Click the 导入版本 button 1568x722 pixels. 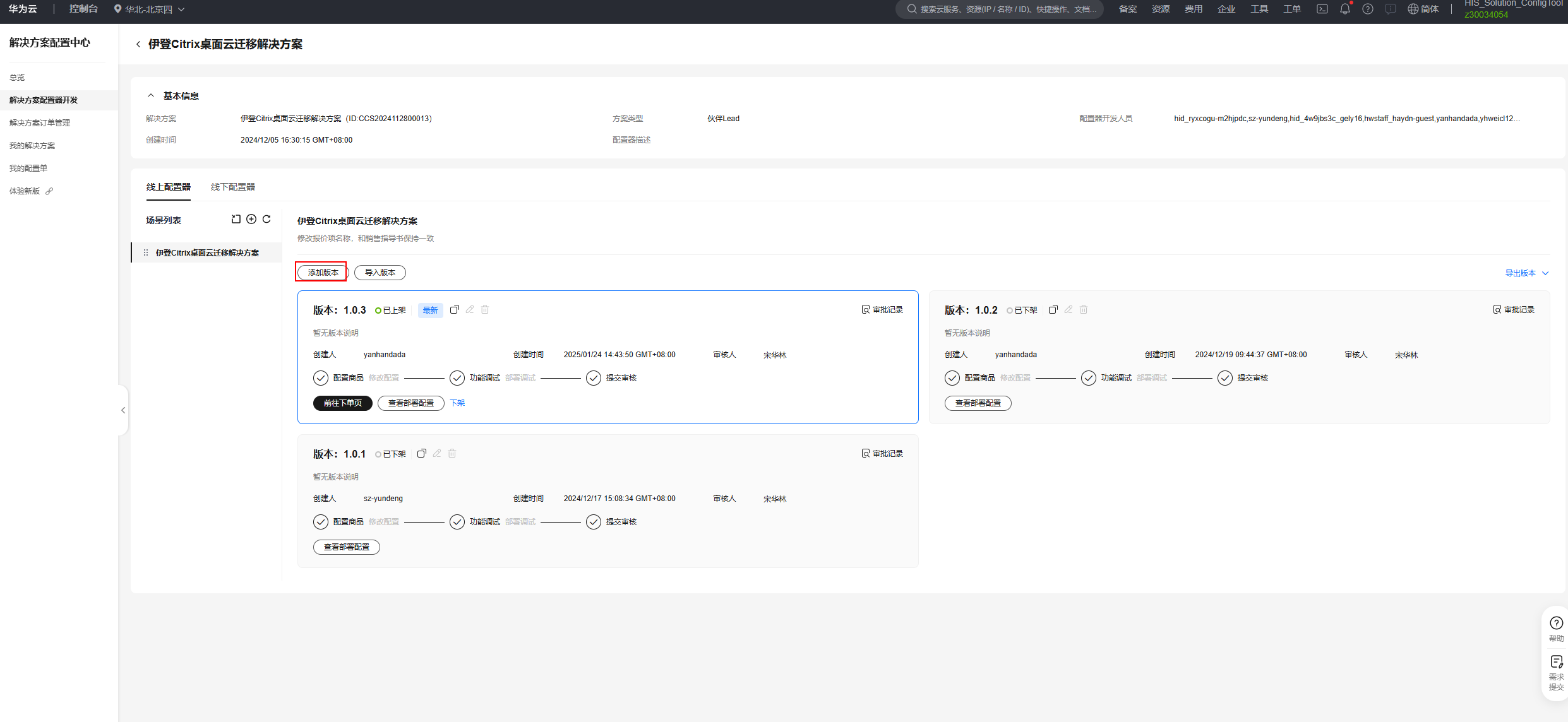(x=380, y=272)
